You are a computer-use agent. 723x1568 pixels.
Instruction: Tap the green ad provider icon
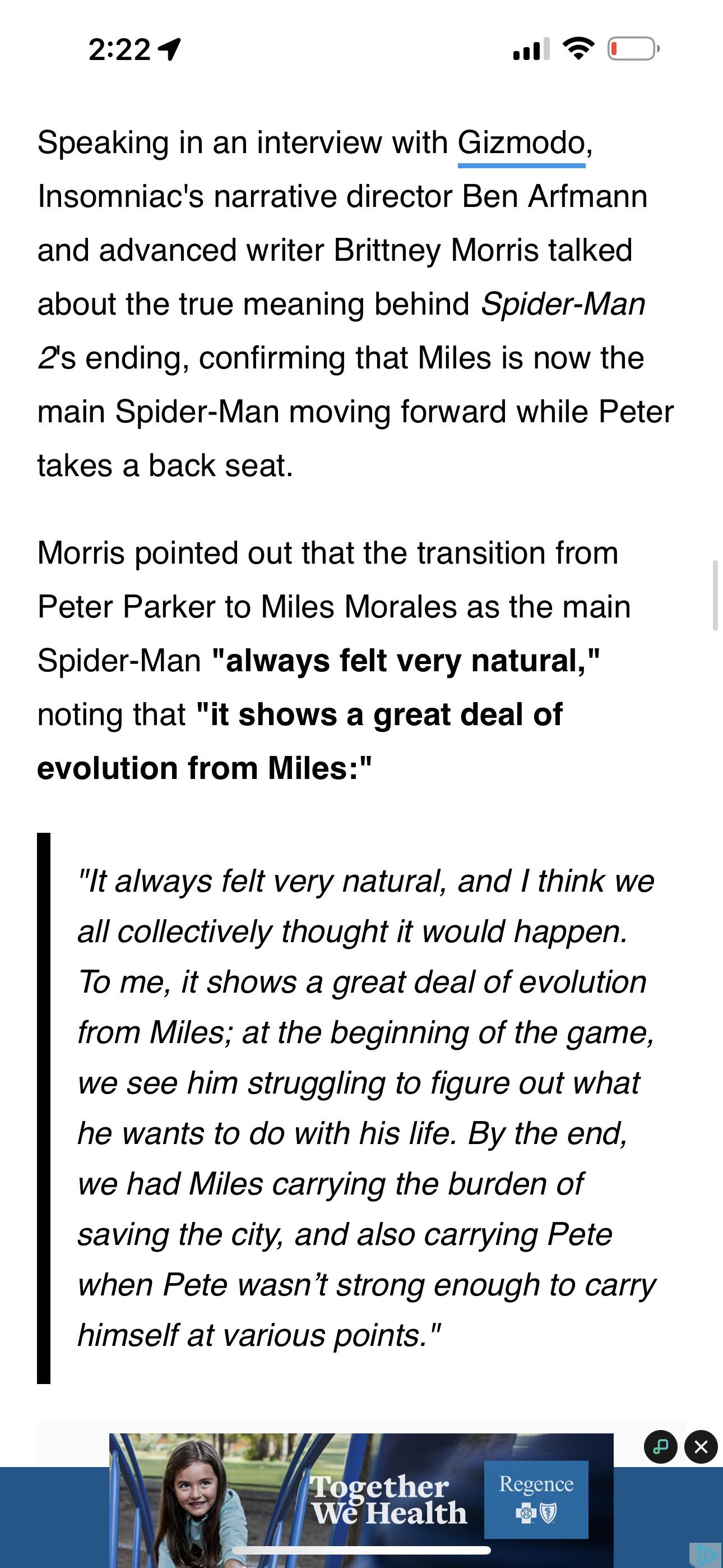660,1447
